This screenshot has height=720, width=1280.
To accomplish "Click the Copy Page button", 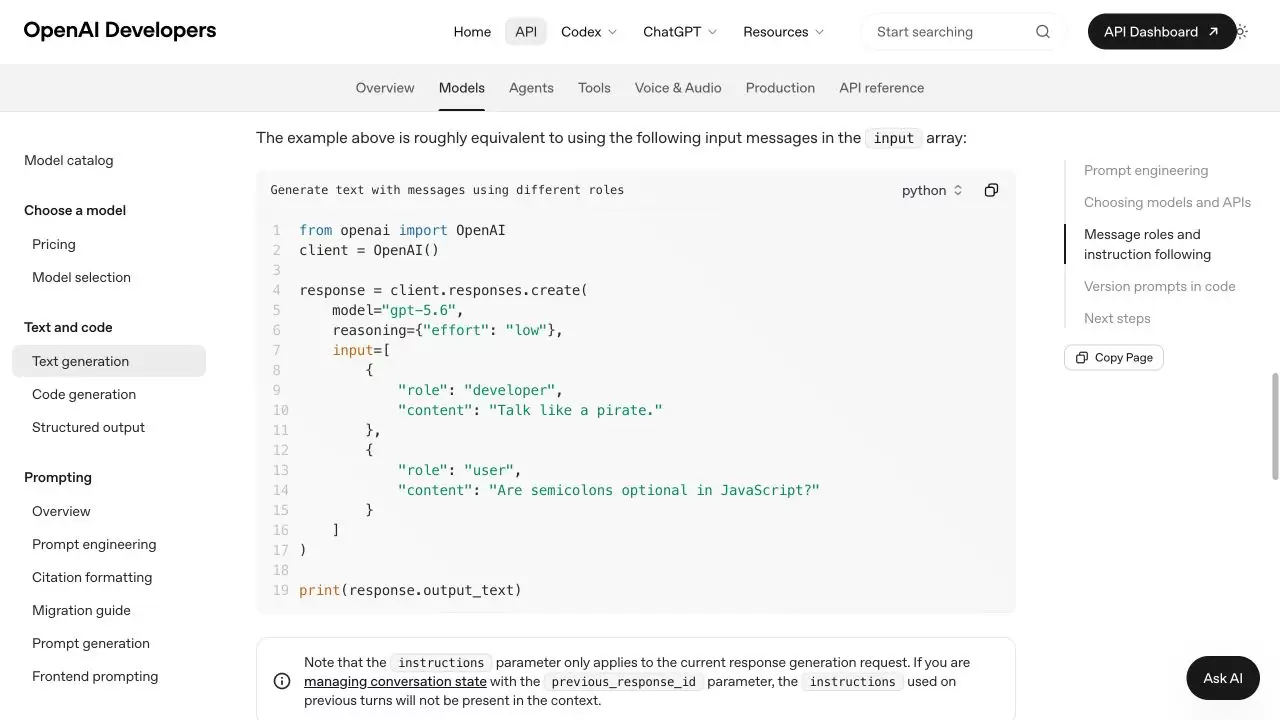I will point(1114,358).
